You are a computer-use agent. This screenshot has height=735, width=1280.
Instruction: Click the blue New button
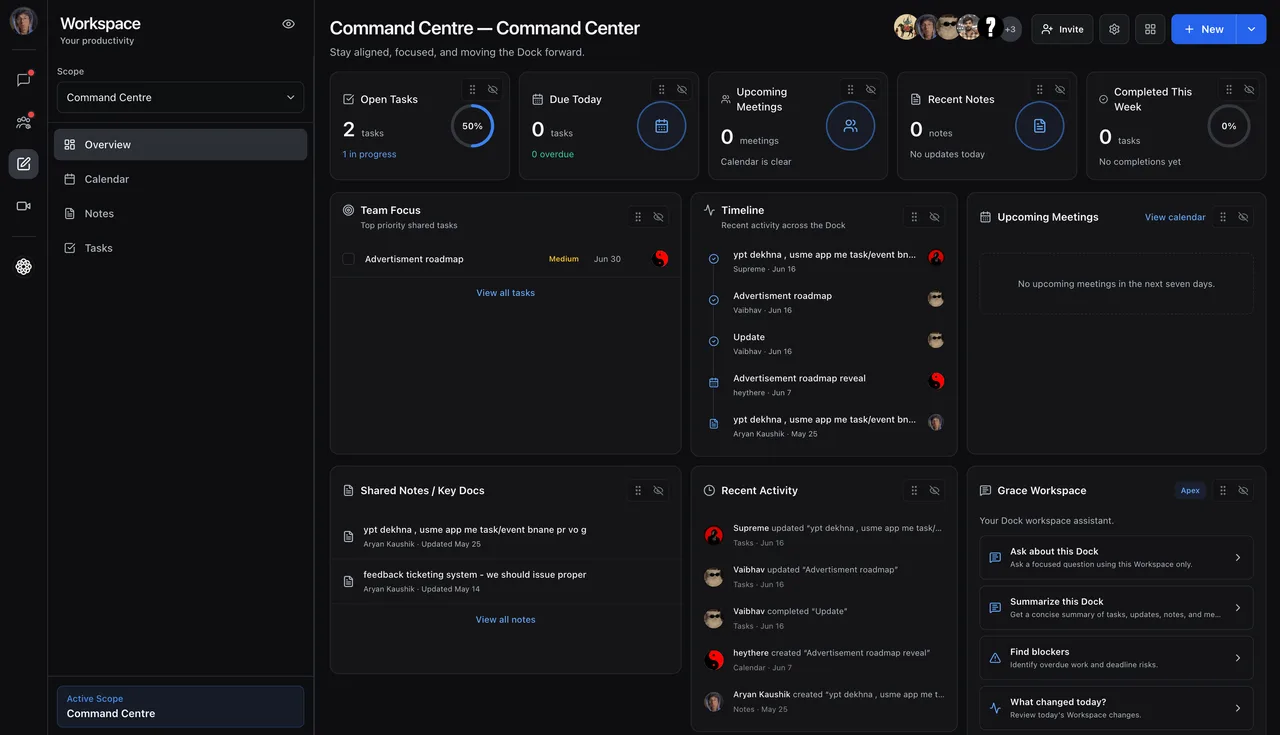pyautogui.click(x=1204, y=29)
